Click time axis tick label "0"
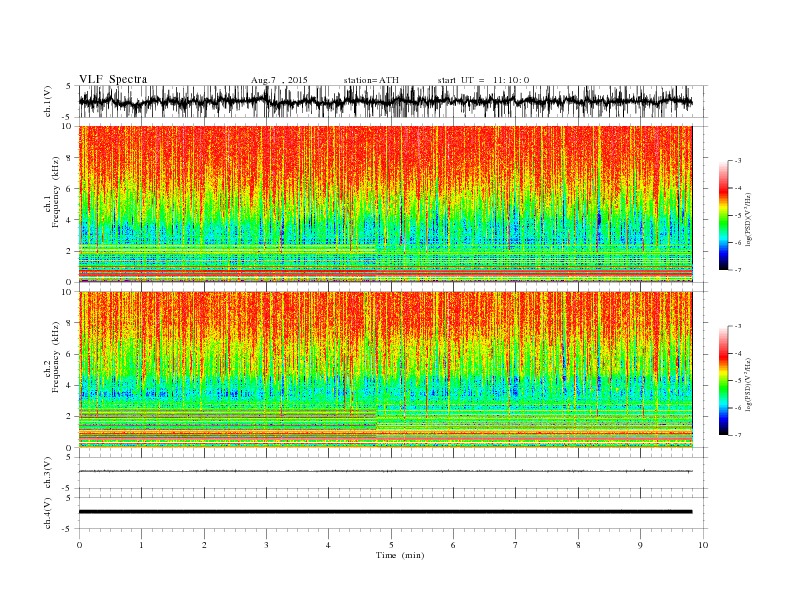Viewport: 792px width, 612px height. tap(79, 545)
